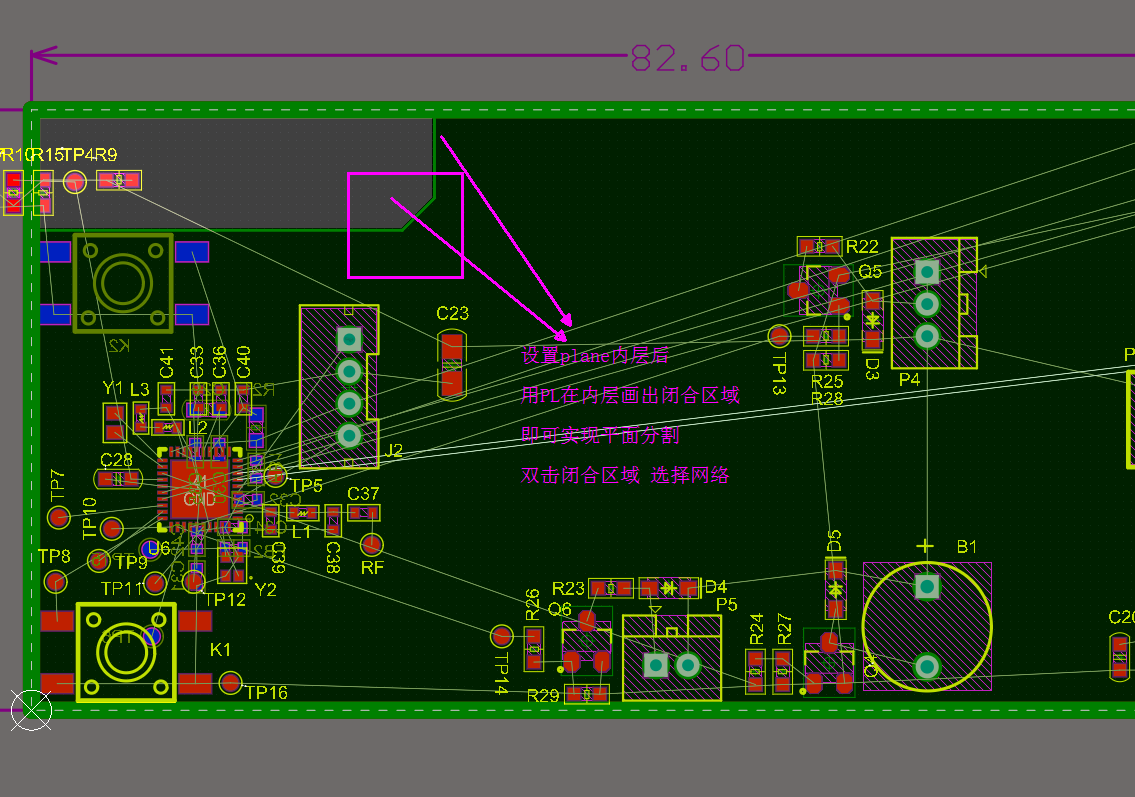
Task: Click the TP12 test point pad
Action: [x=194, y=581]
